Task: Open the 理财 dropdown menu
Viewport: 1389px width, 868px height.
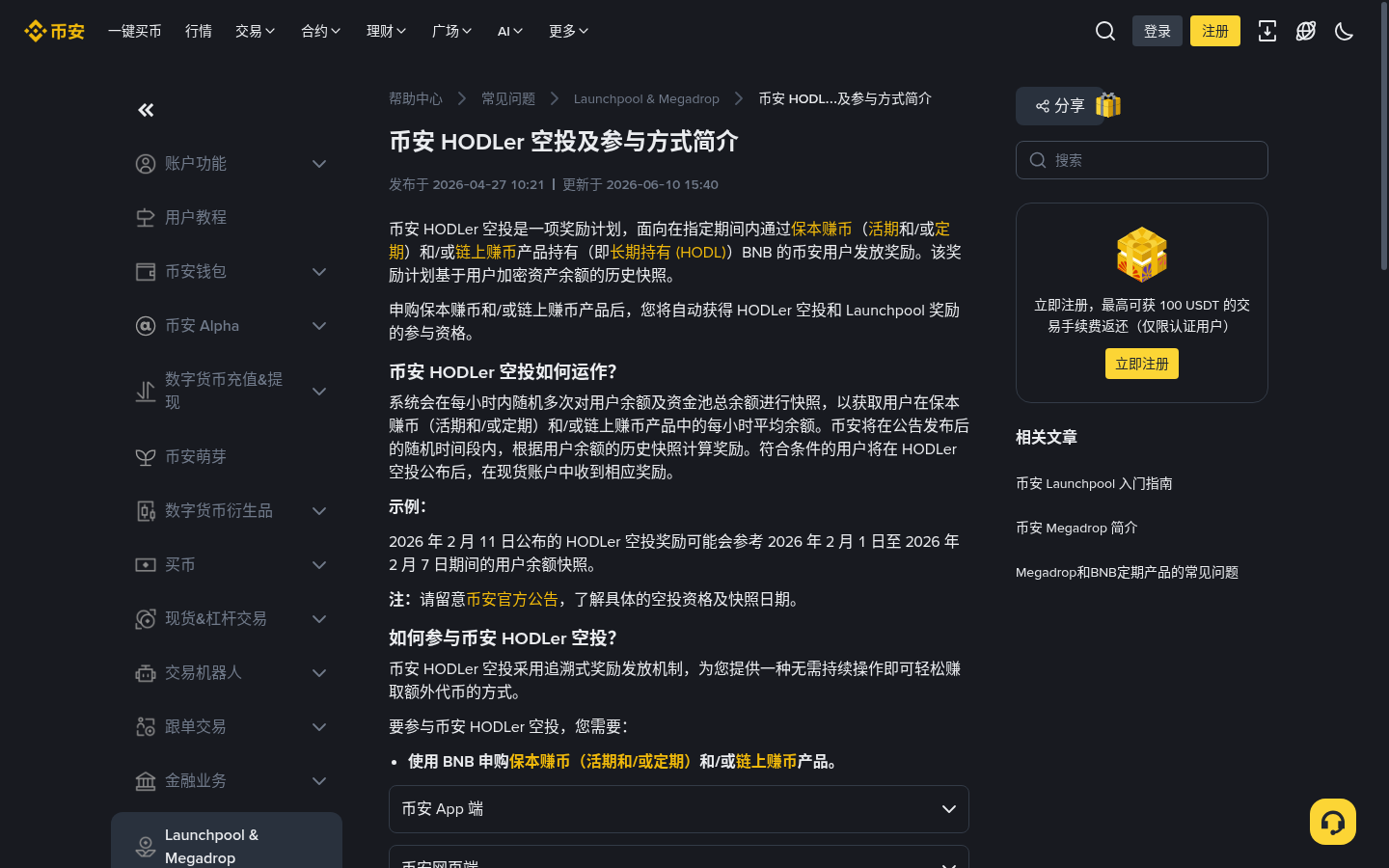Action: [387, 31]
